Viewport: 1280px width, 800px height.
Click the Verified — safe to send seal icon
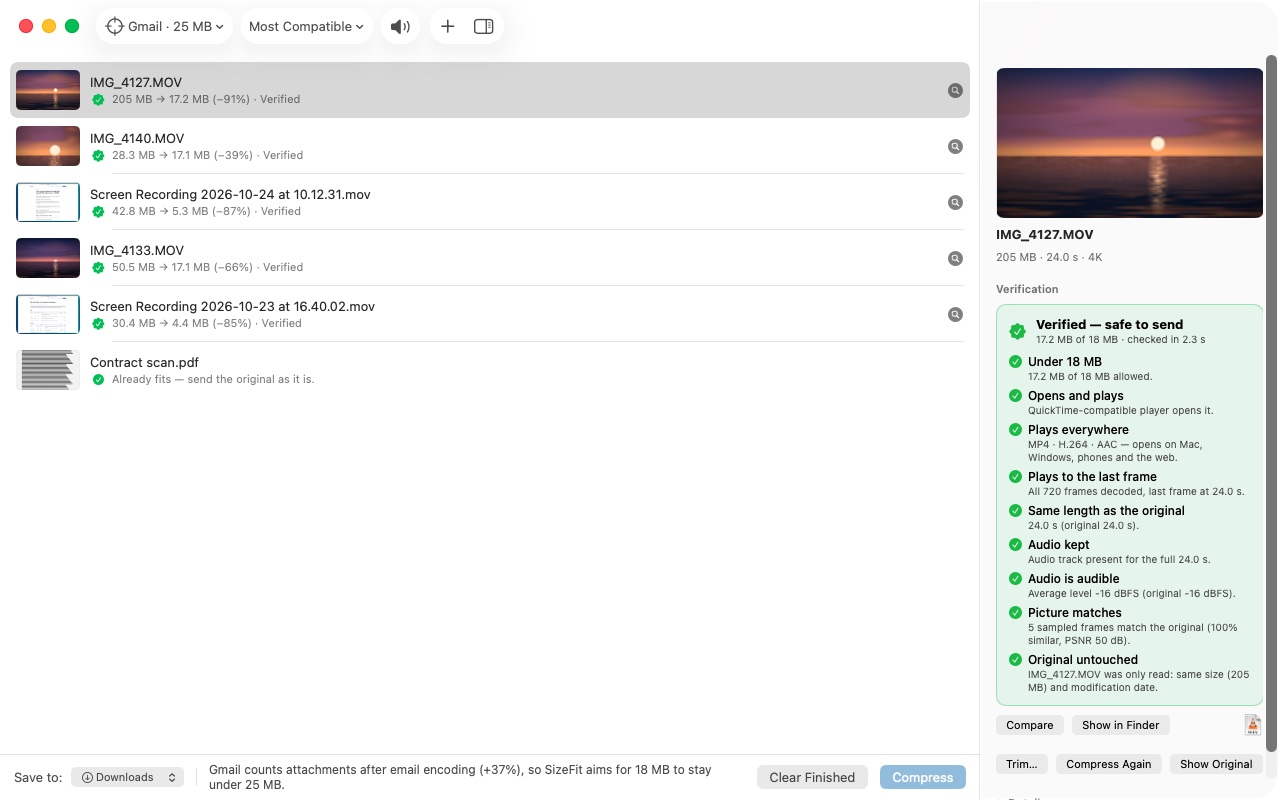(1017, 331)
